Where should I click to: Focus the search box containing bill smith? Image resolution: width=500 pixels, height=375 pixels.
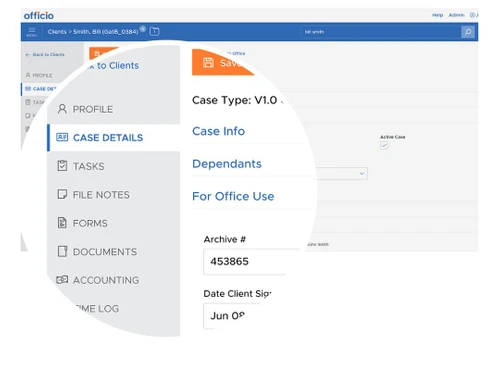[381, 32]
